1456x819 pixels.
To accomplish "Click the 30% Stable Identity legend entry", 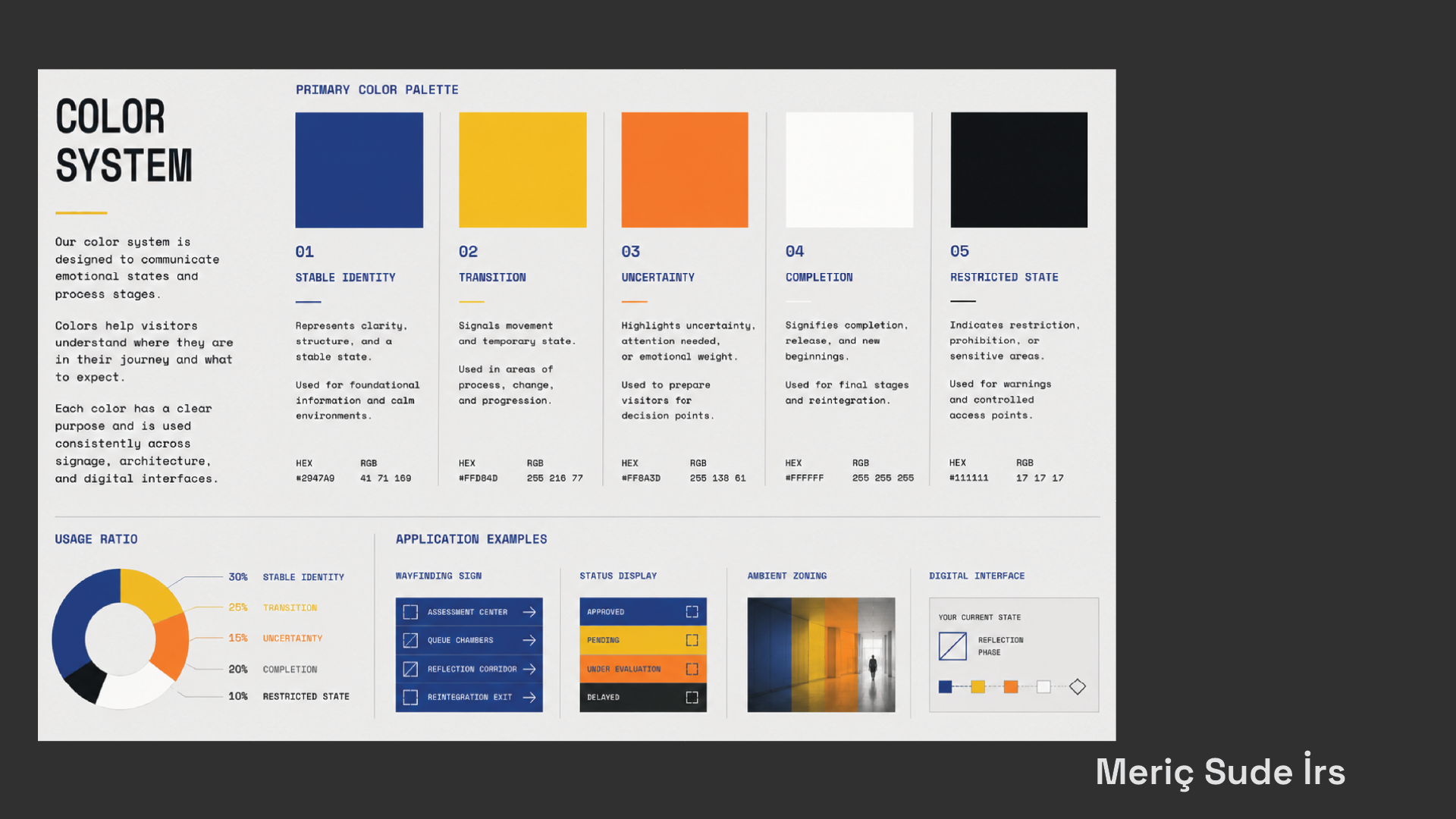I will click(x=286, y=577).
